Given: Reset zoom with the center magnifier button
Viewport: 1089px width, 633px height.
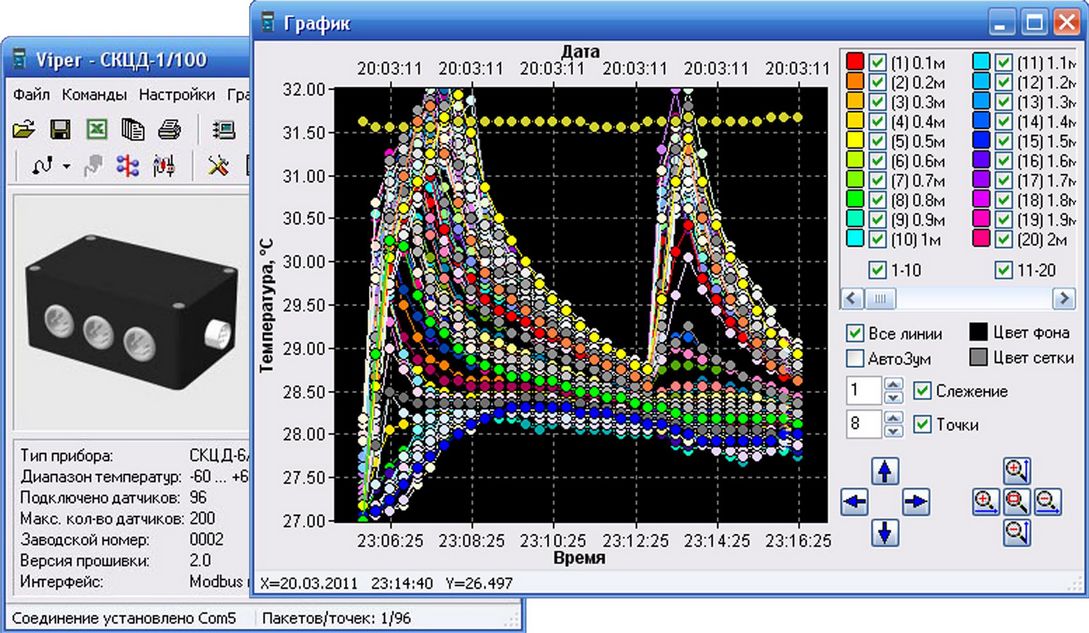Looking at the screenshot, I should click(1017, 502).
